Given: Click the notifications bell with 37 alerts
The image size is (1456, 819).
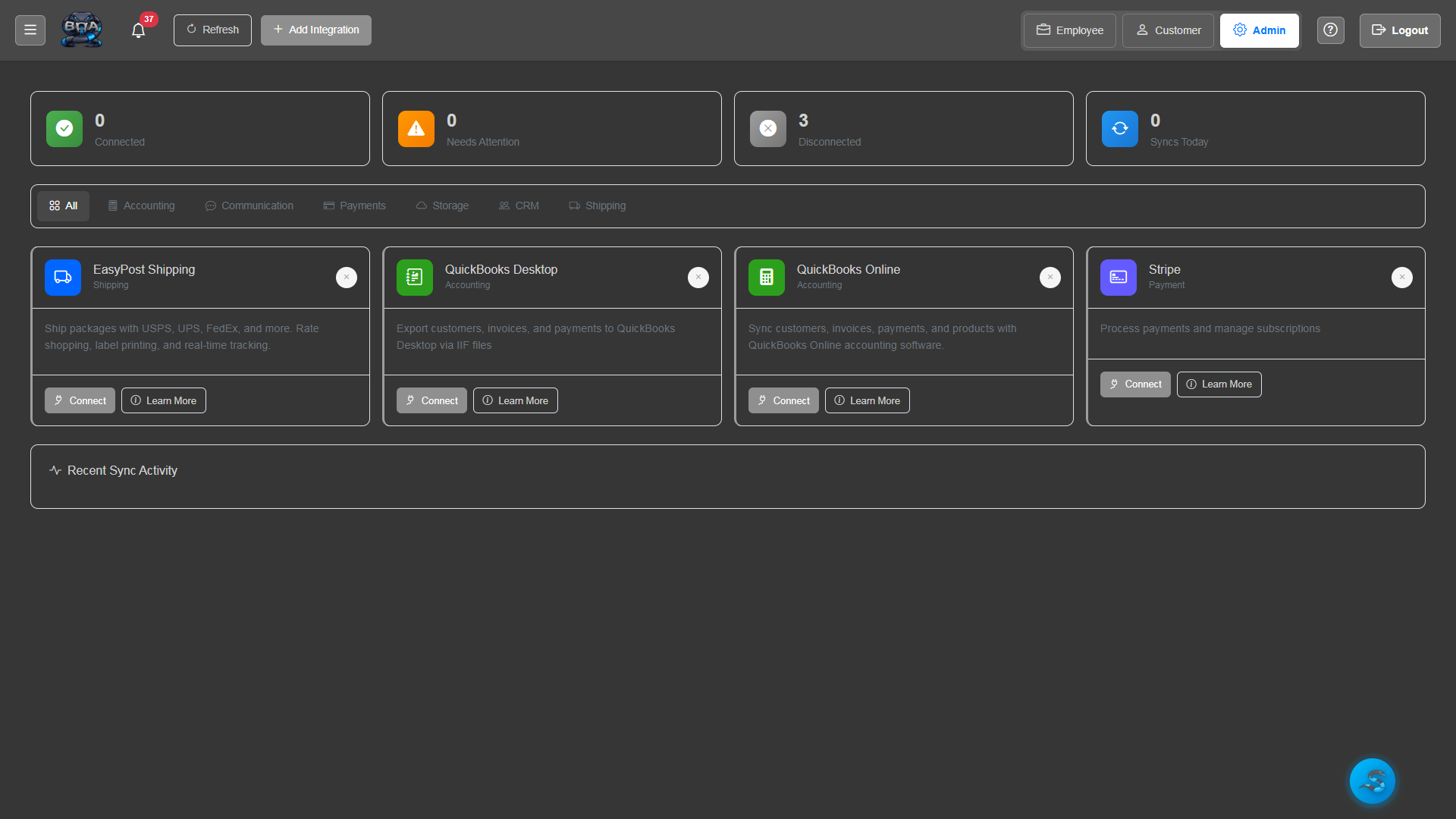Looking at the screenshot, I should 138,30.
